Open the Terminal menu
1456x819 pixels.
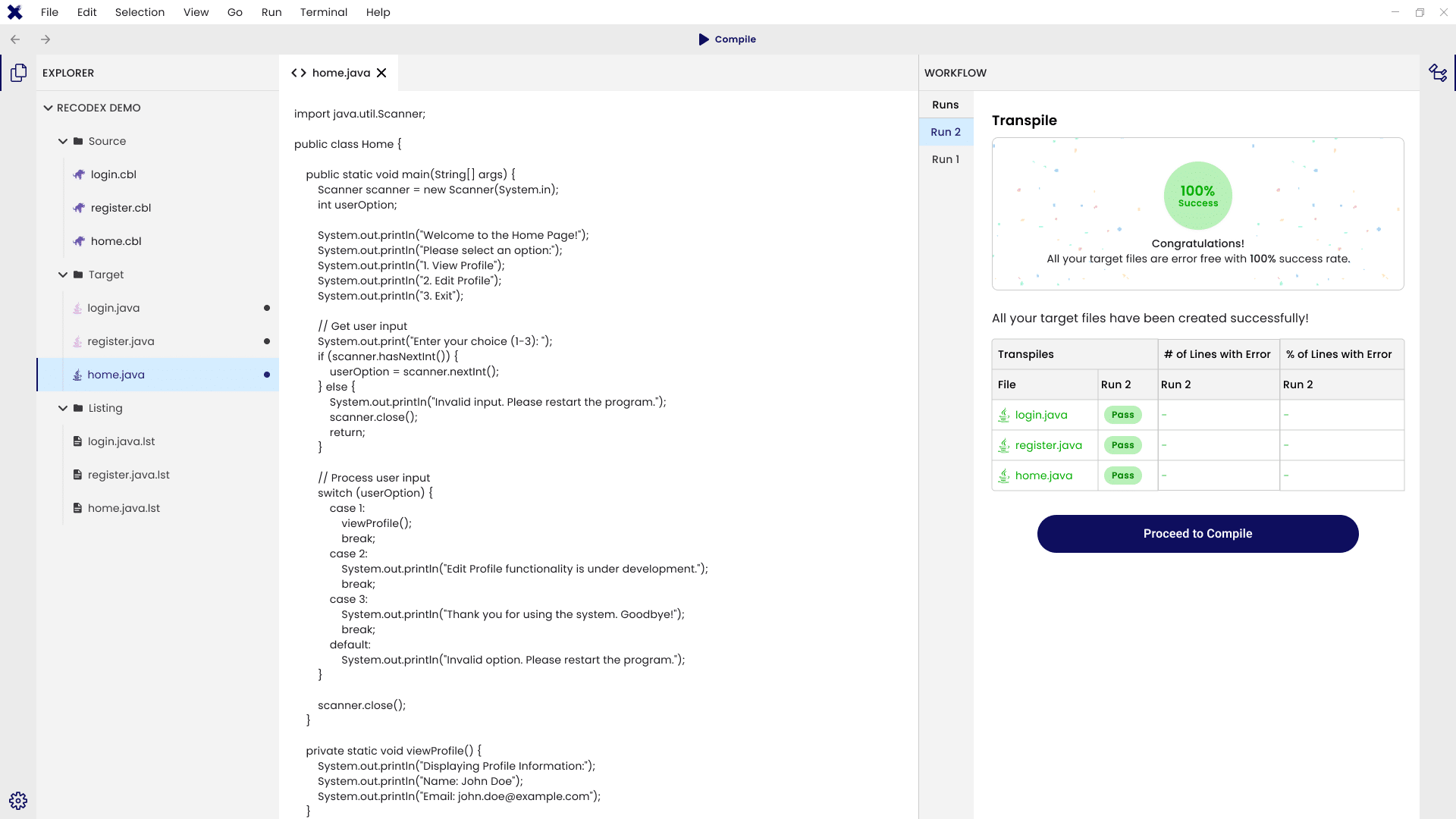(324, 12)
